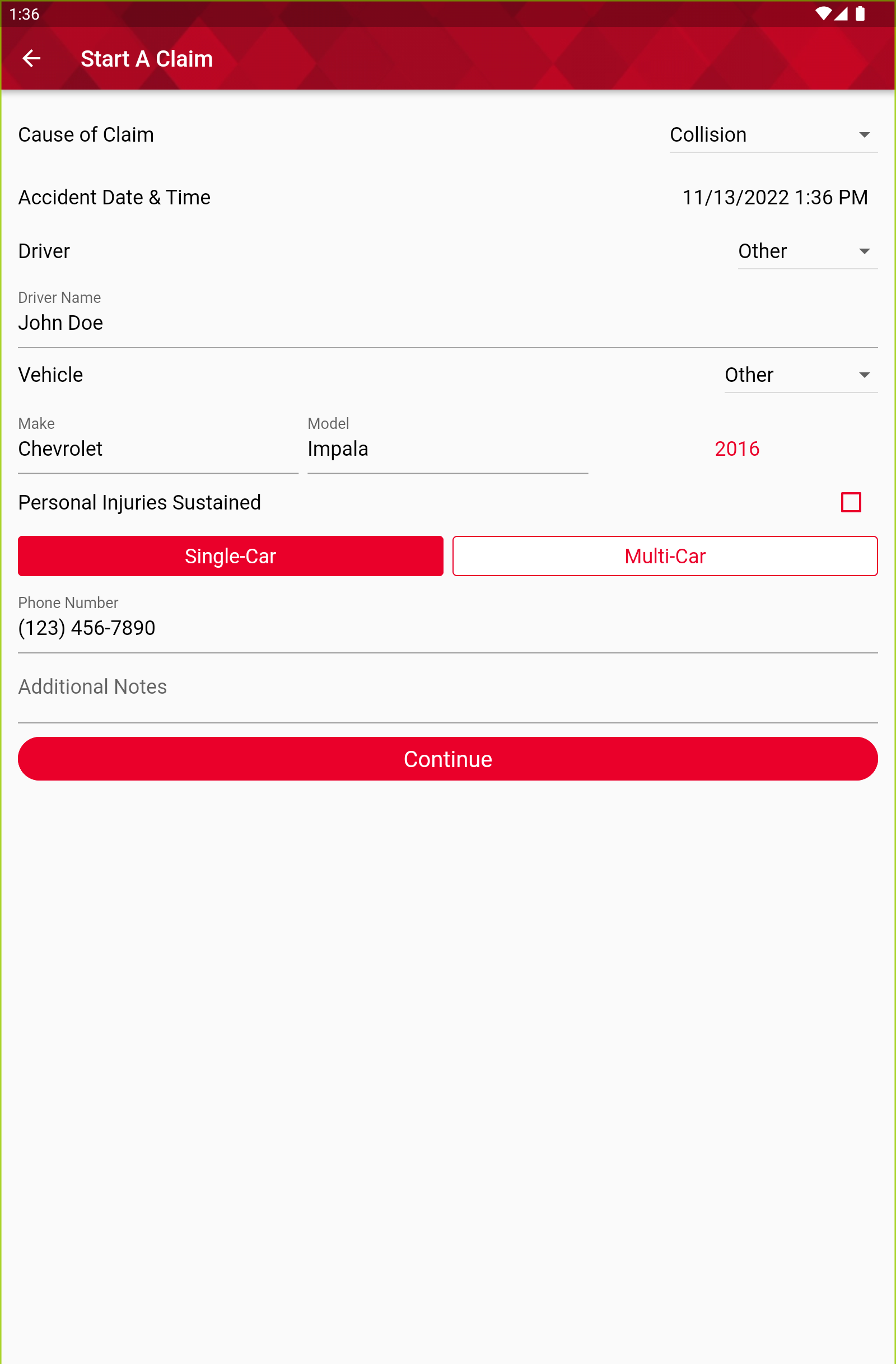Open the Vehicle dropdown set to Other

(x=801, y=375)
